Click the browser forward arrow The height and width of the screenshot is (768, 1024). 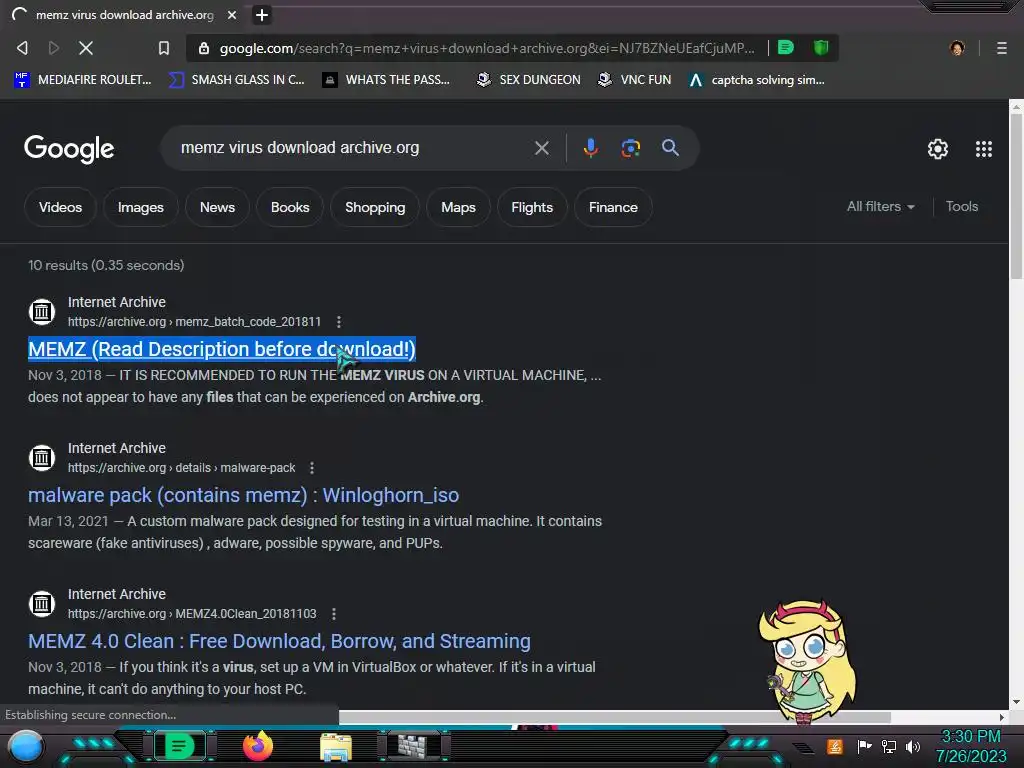coord(54,48)
